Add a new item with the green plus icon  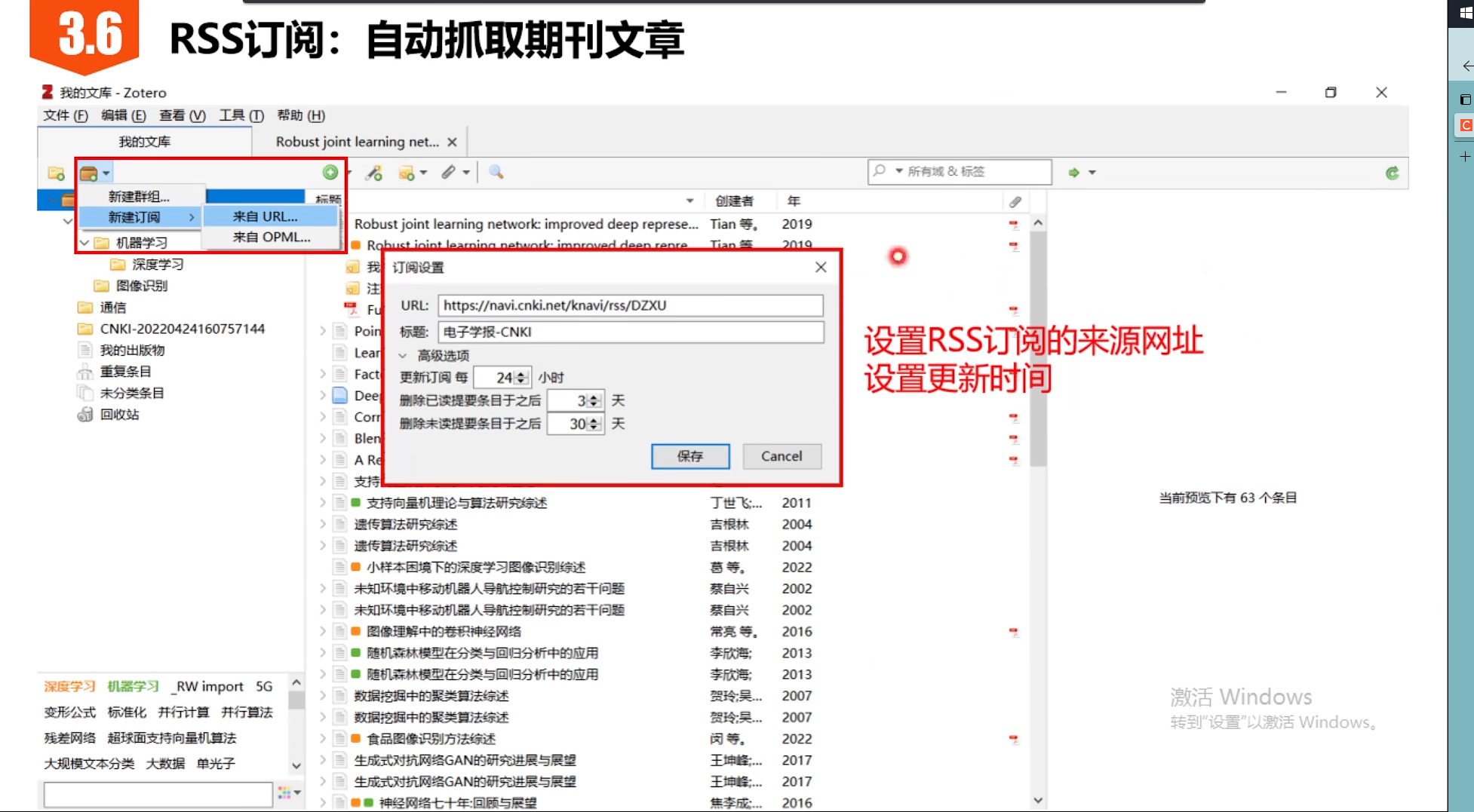(x=330, y=172)
